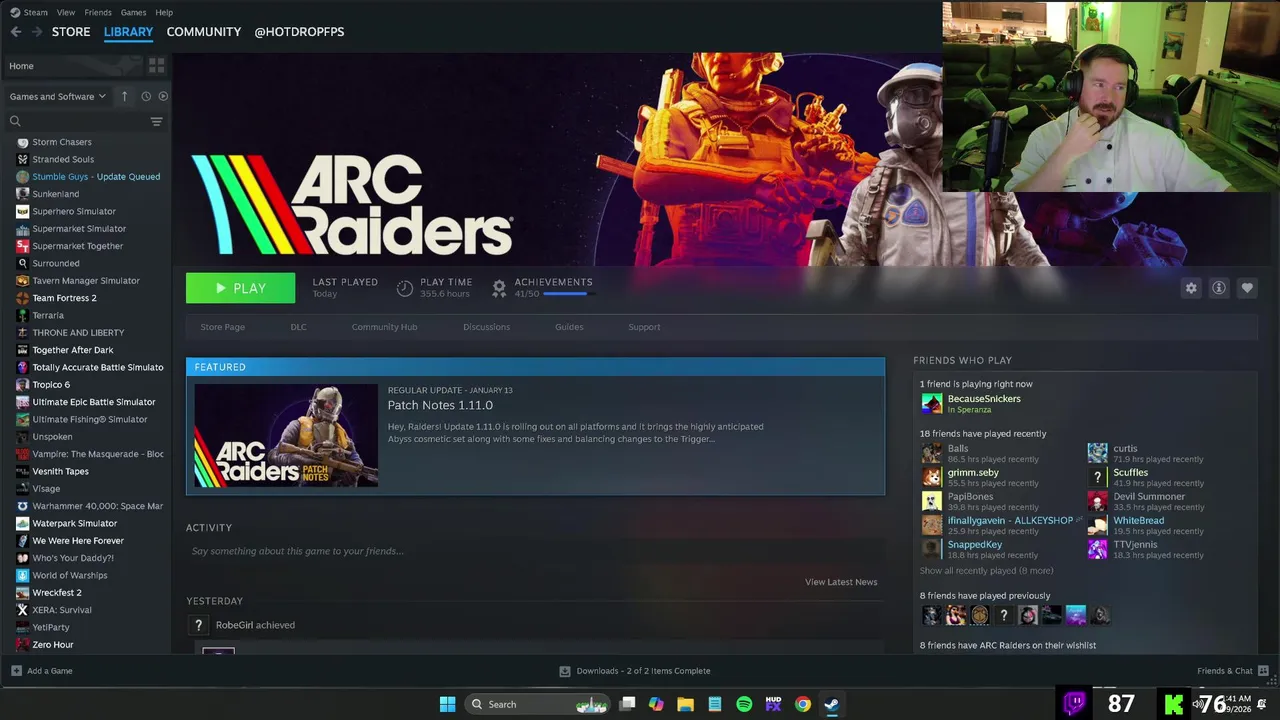The width and height of the screenshot is (1280, 720).
Task: Click View Latest News
Action: 841,582
